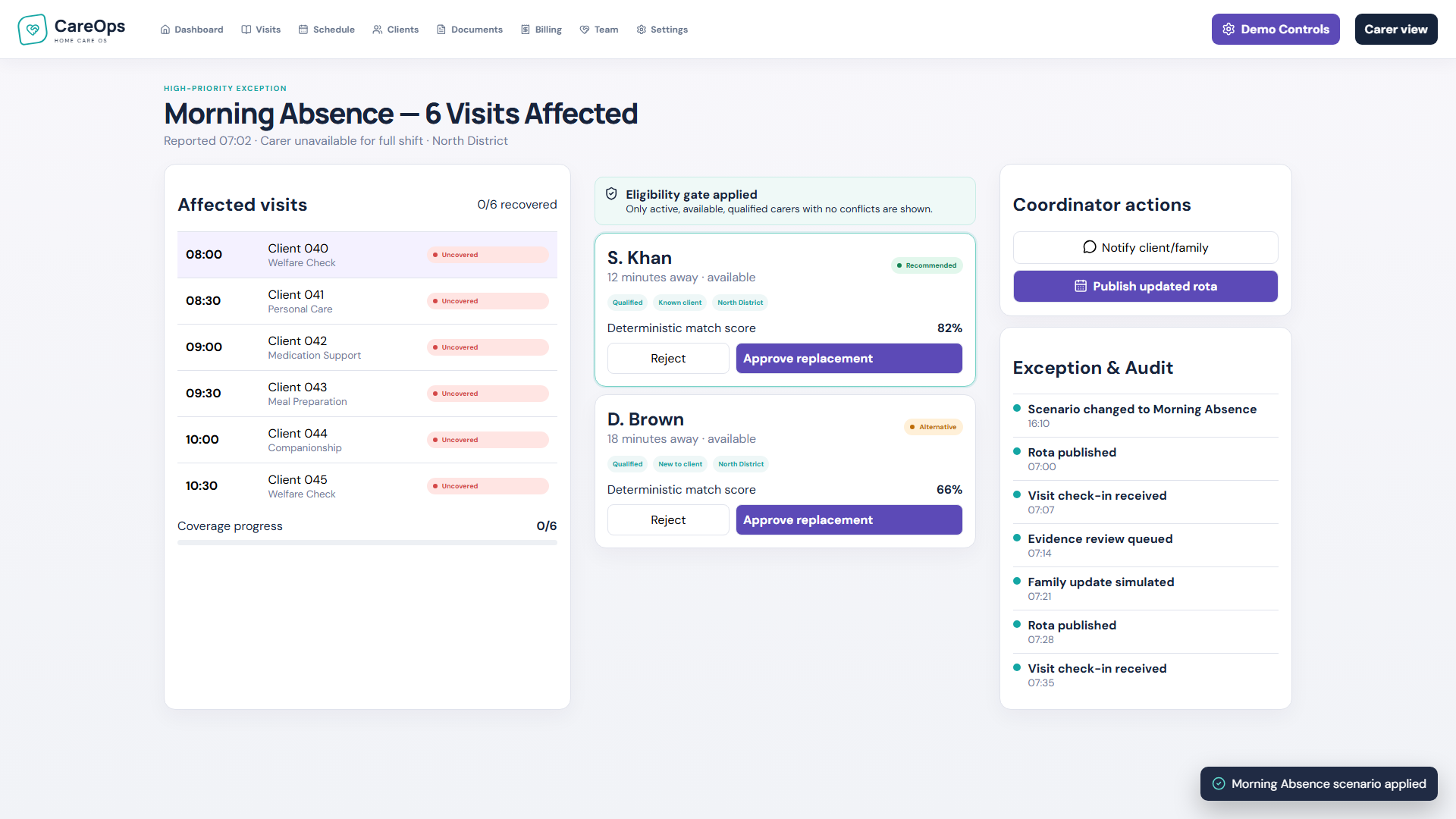Click Scenario changed to Morning Absence entry
The width and height of the screenshot is (1456, 819).
[1146, 416]
